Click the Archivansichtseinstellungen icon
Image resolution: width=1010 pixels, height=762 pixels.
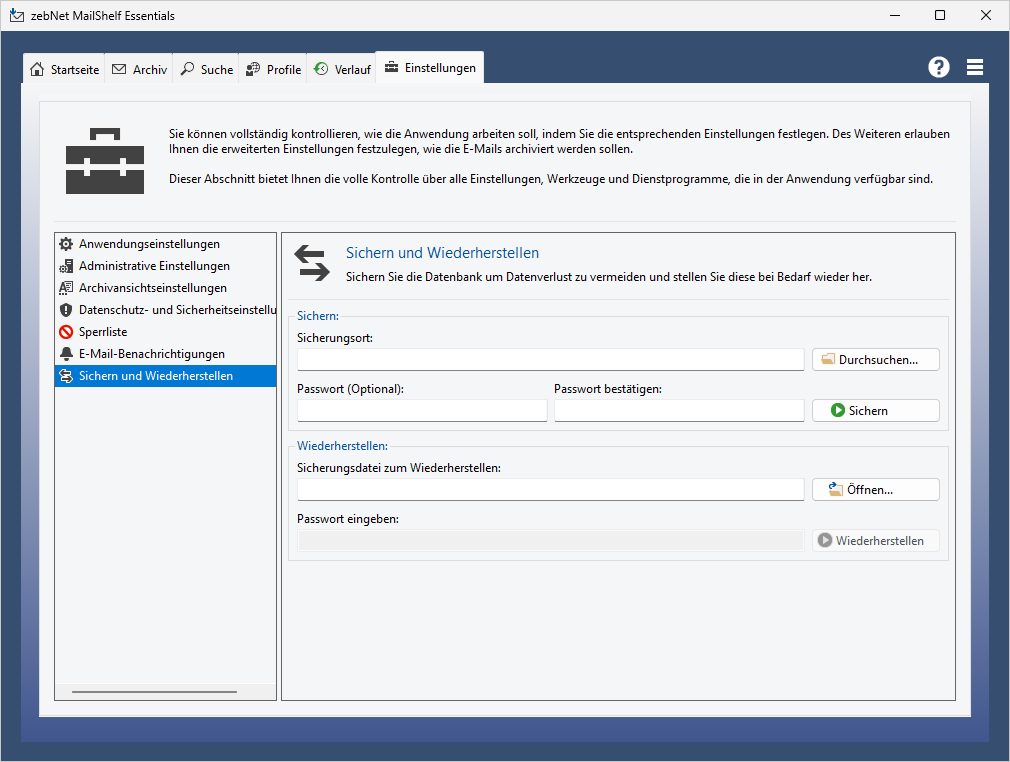coord(66,288)
